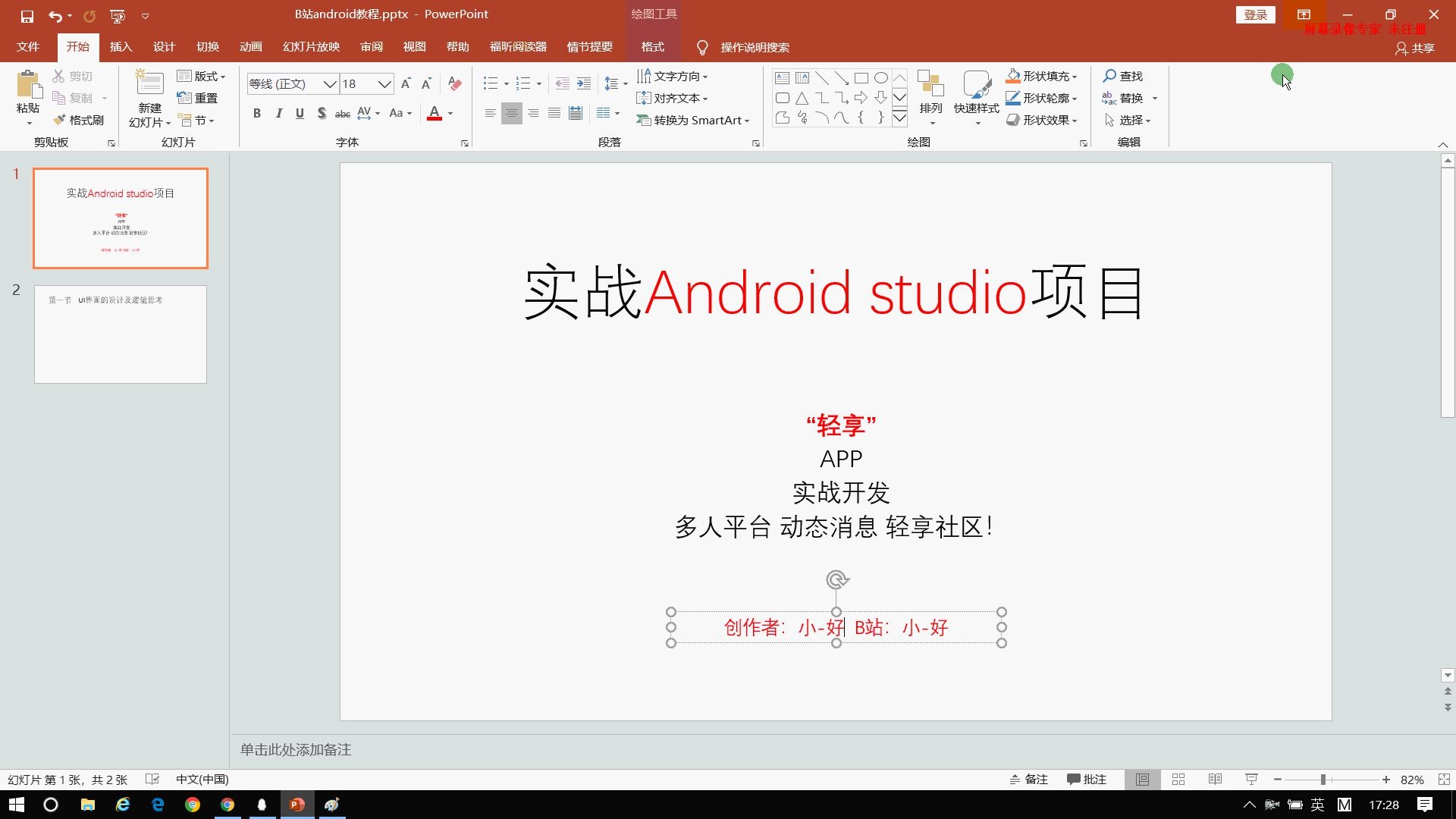Toggle Underline formatting
This screenshot has width=1456, height=819.
click(x=300, y=113)
